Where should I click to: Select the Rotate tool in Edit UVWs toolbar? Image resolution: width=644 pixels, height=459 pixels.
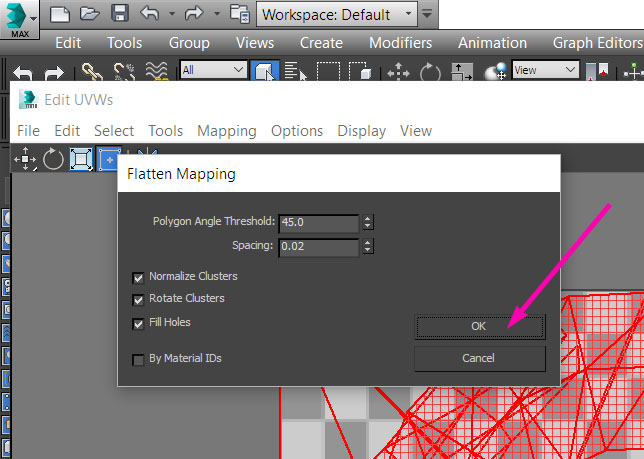click(53, 159)
